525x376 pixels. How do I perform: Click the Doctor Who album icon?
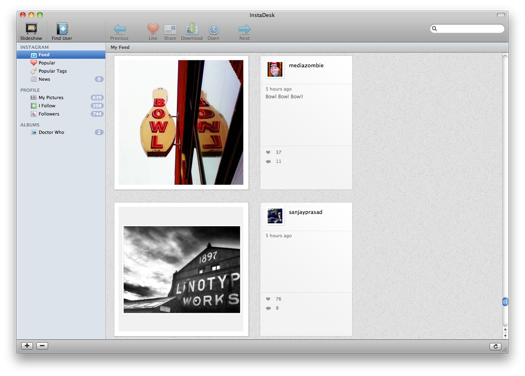(33, 132)
